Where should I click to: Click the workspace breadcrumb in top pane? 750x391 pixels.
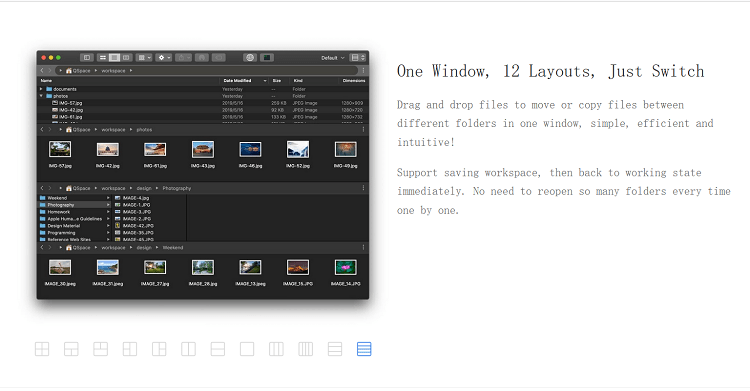pyautogui.click(x=113, y=71)
